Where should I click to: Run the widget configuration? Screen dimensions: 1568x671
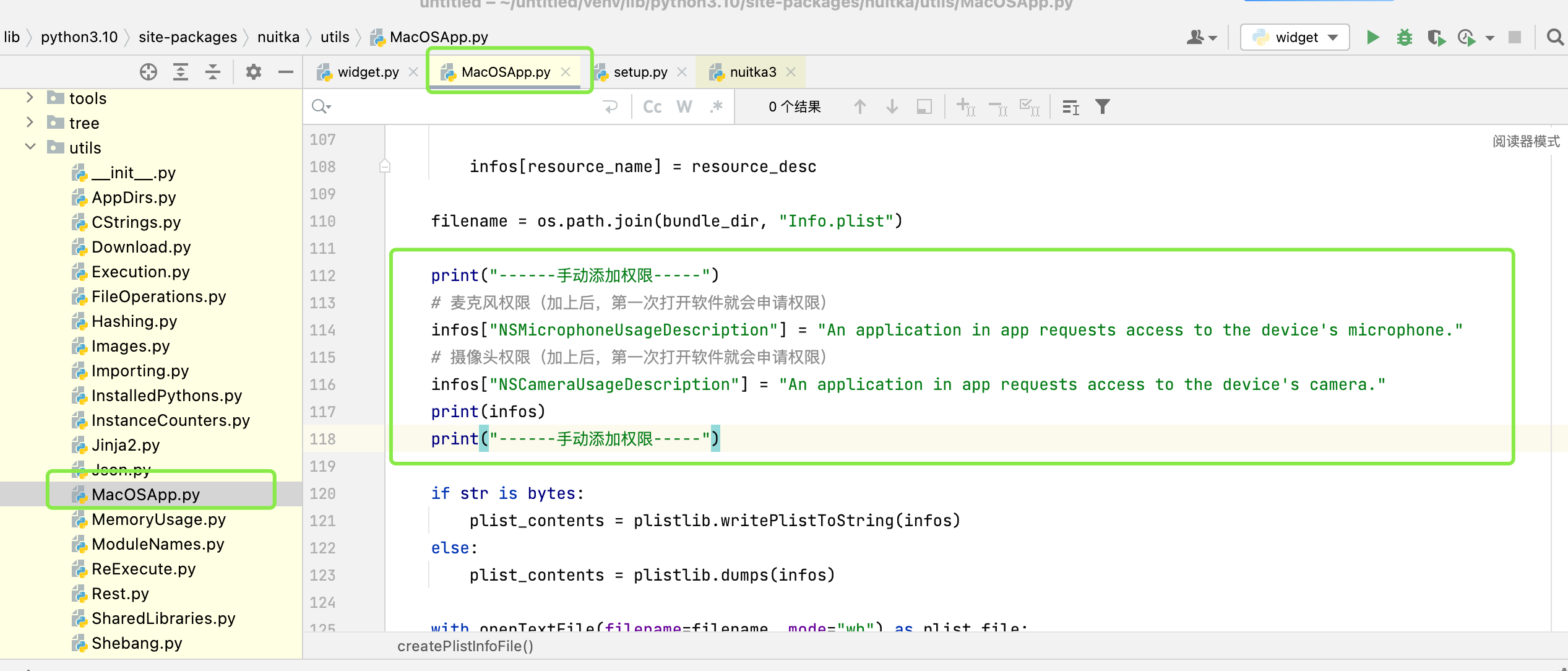1372,37
